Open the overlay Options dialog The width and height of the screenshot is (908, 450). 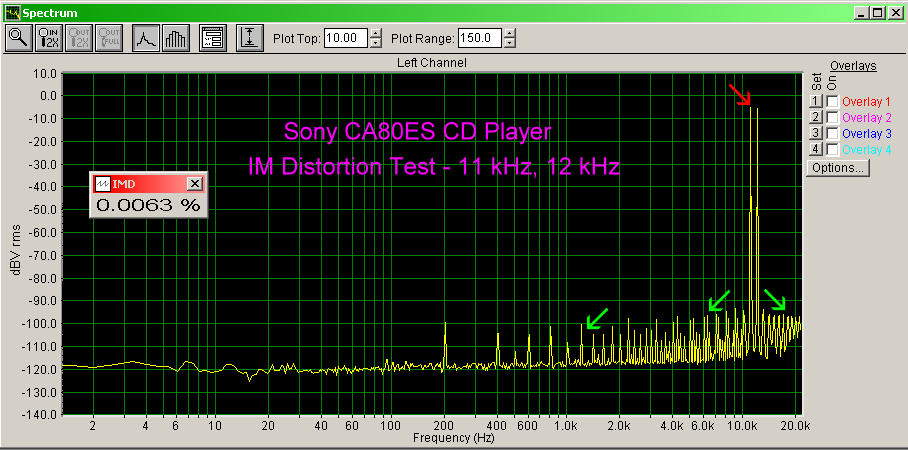pyautogui.click(x=838, y=168)
